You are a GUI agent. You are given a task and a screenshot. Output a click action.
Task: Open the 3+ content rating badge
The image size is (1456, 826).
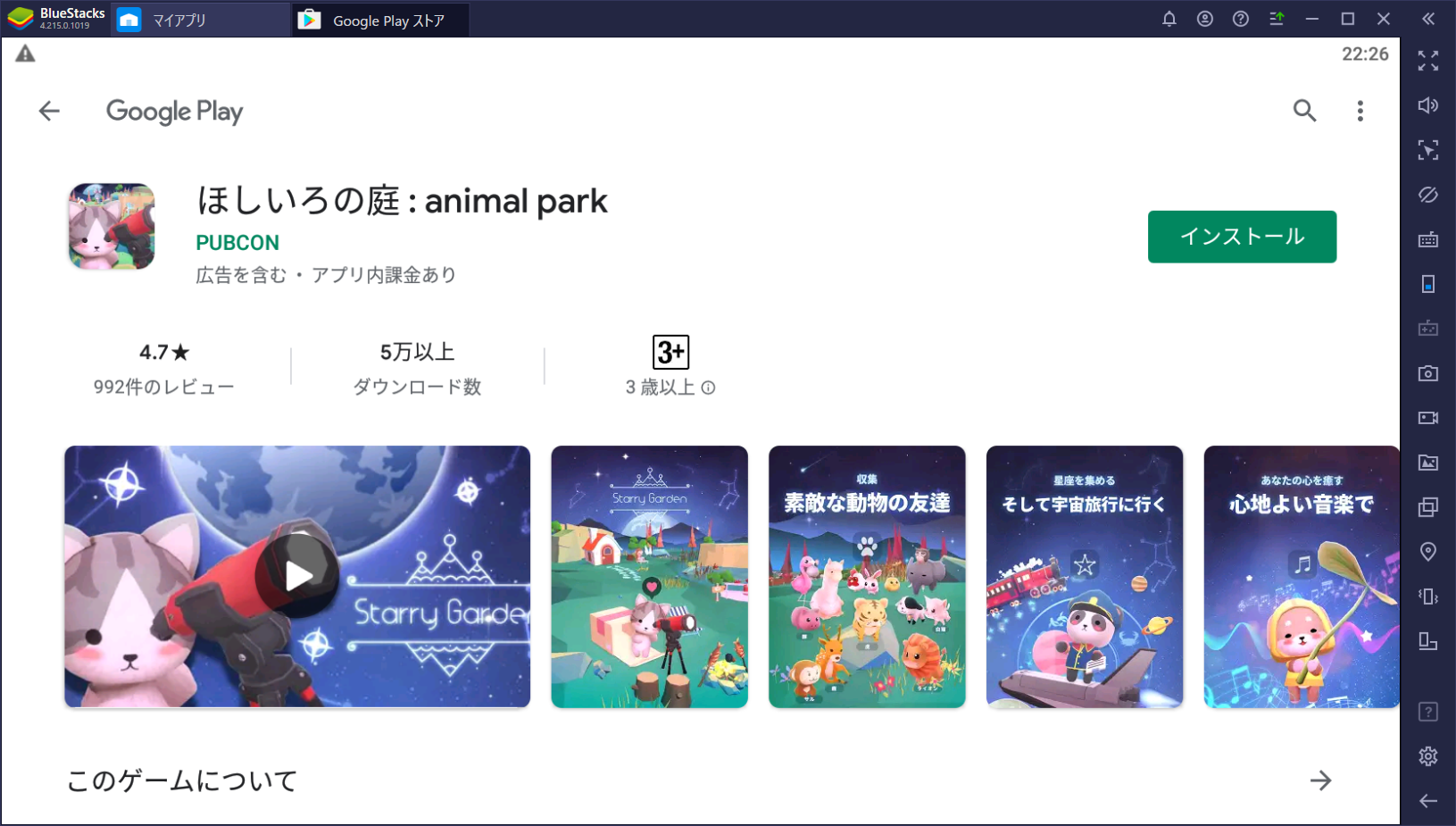pyautogui.click(x=670, y=352)
